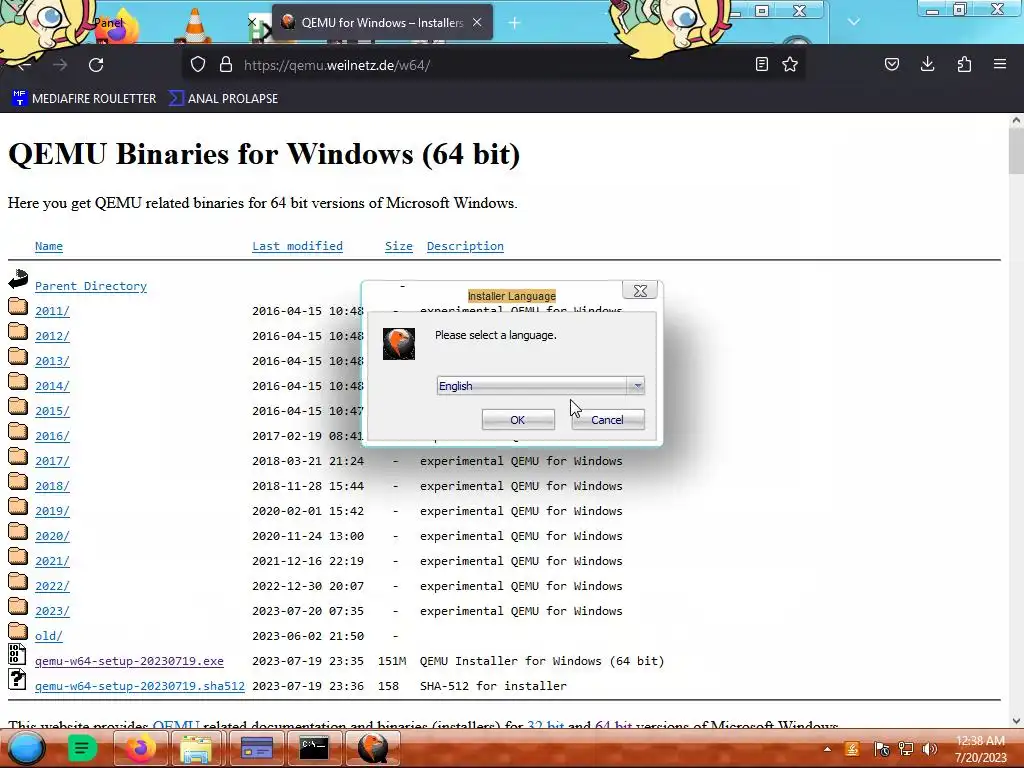Select the QEMU for Windows – Installers tab
Viewport: 1024px width, 768px height.
[x=382, y=22]
